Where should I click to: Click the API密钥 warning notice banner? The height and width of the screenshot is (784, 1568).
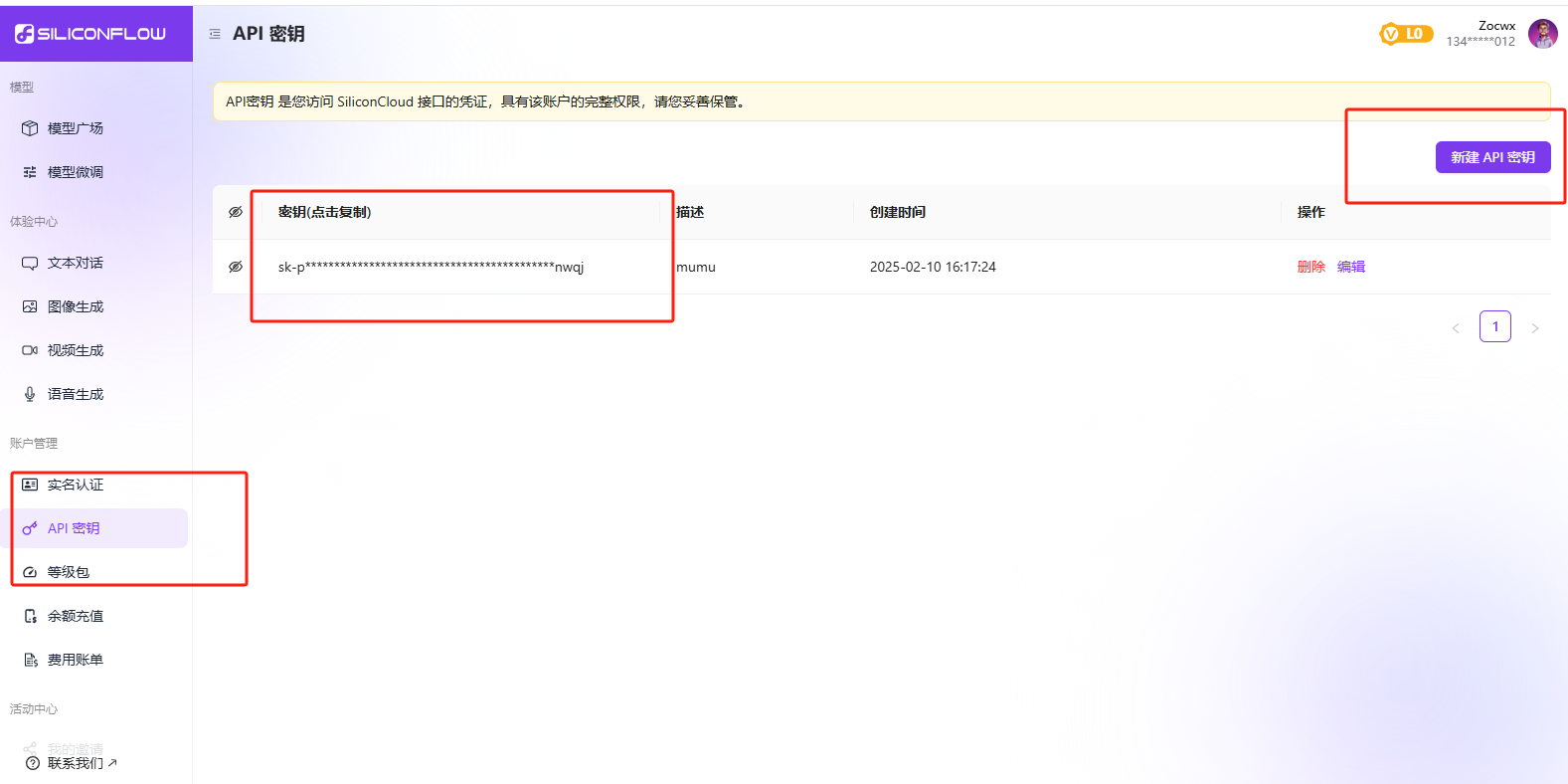pos(882,101)
